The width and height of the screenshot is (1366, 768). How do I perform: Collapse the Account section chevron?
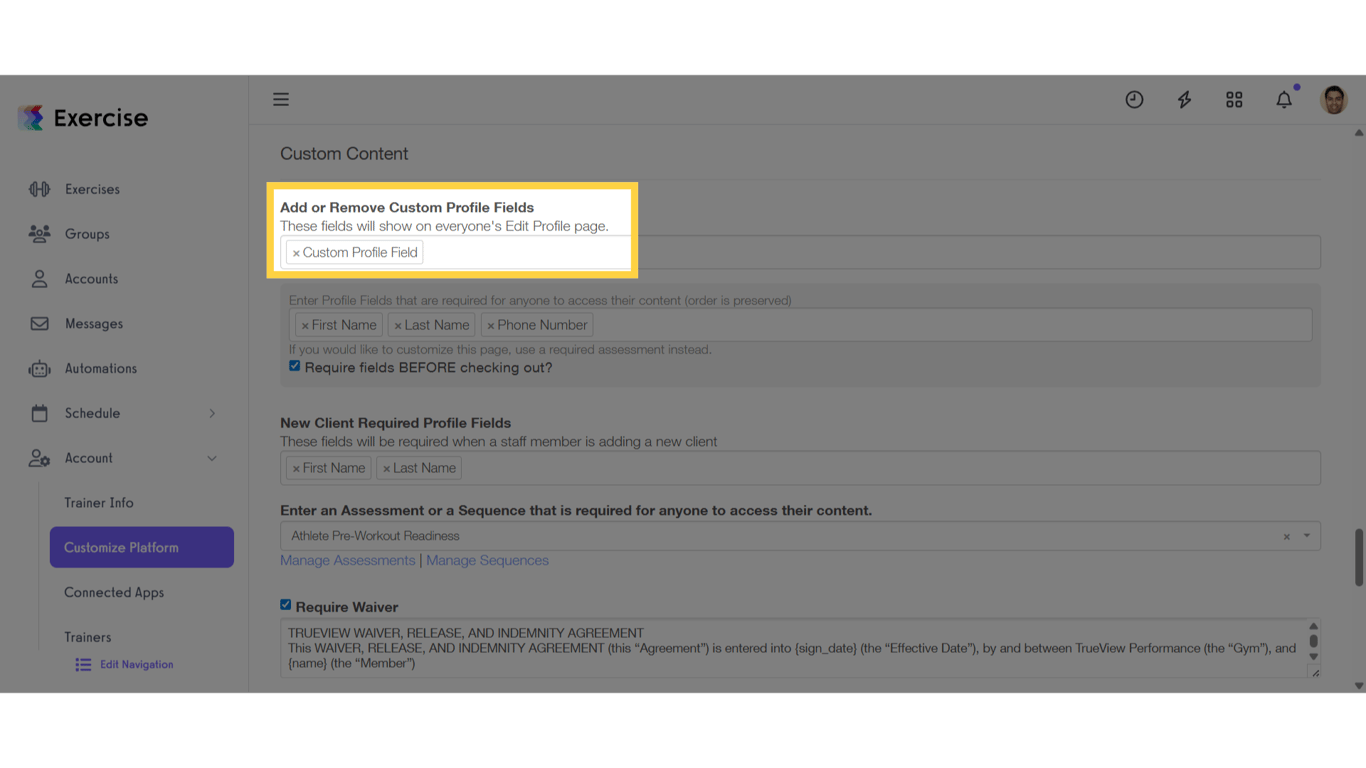(212, 458)
